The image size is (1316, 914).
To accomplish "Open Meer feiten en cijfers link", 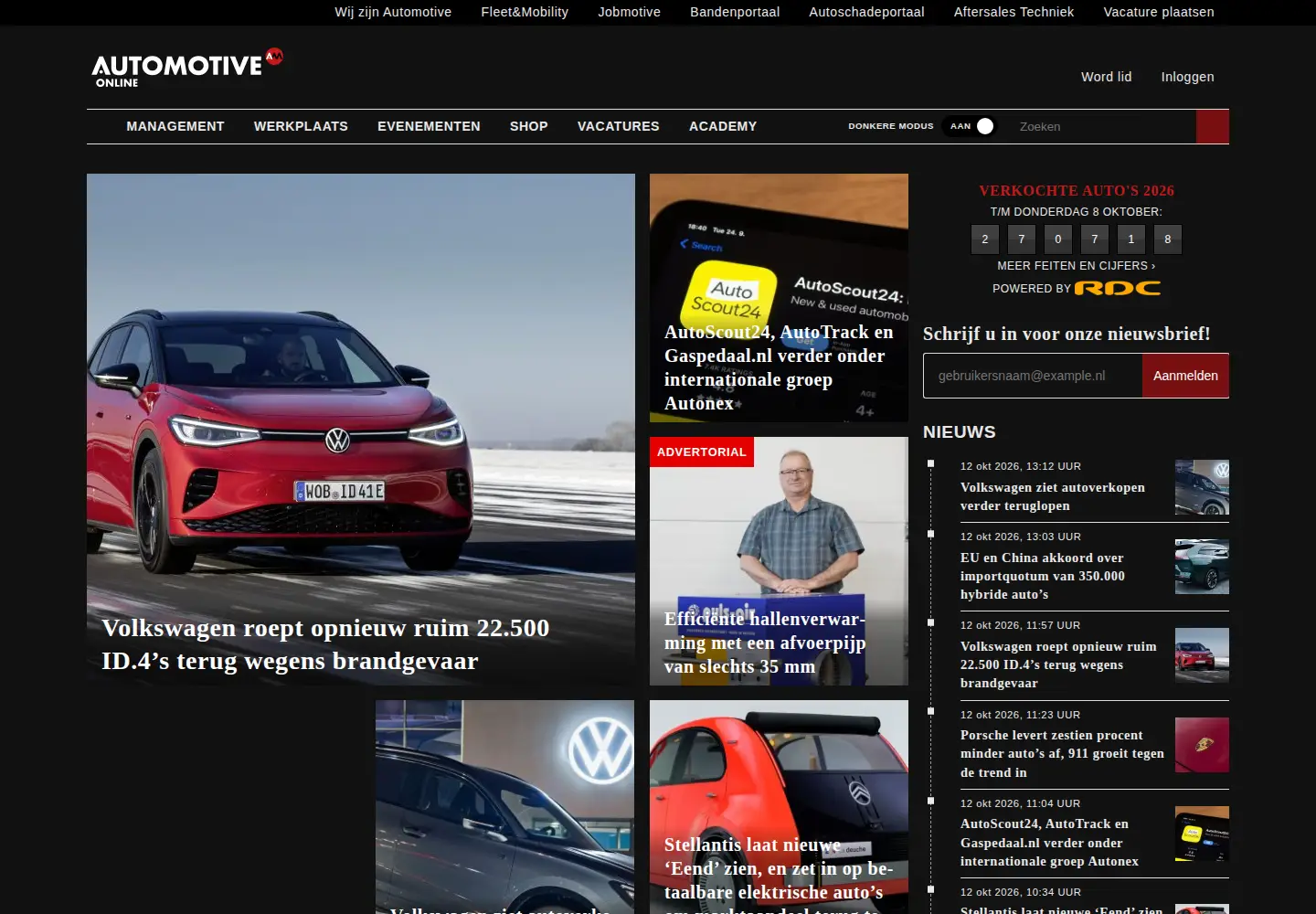I will 1077,266.
